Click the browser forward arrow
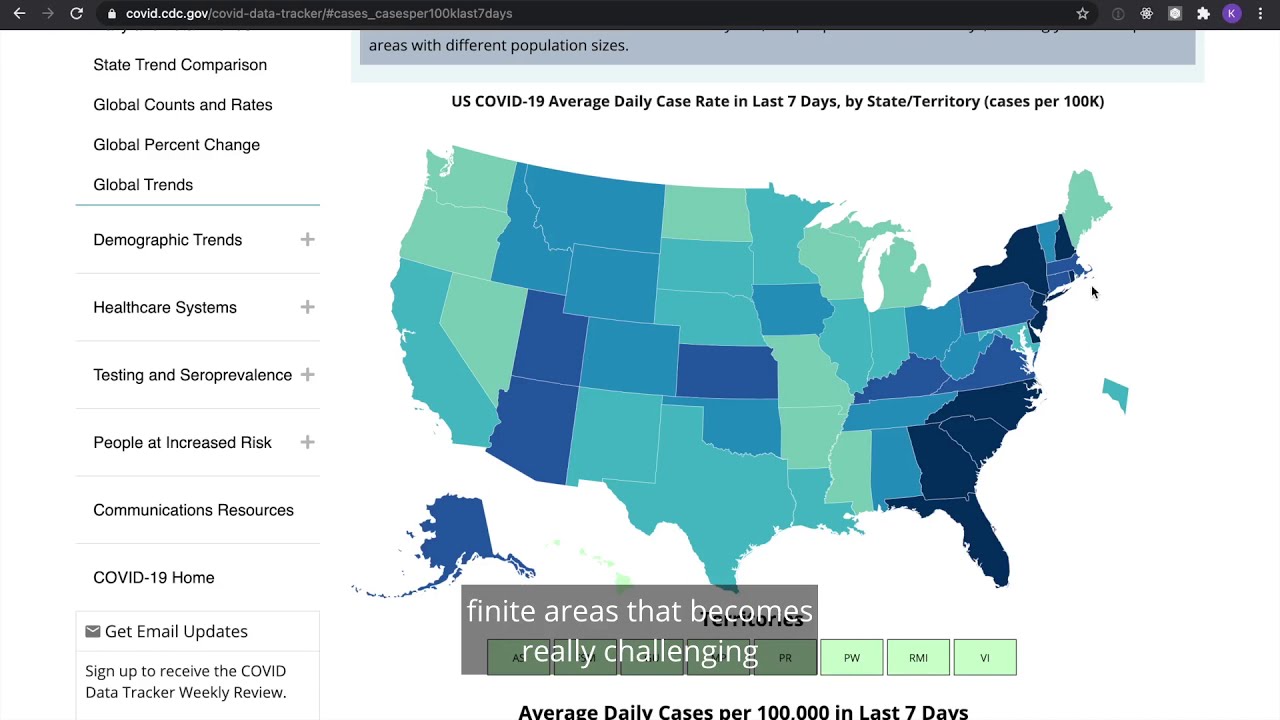The height and width of the screenshot is (720, 1280). click(47, 14)
